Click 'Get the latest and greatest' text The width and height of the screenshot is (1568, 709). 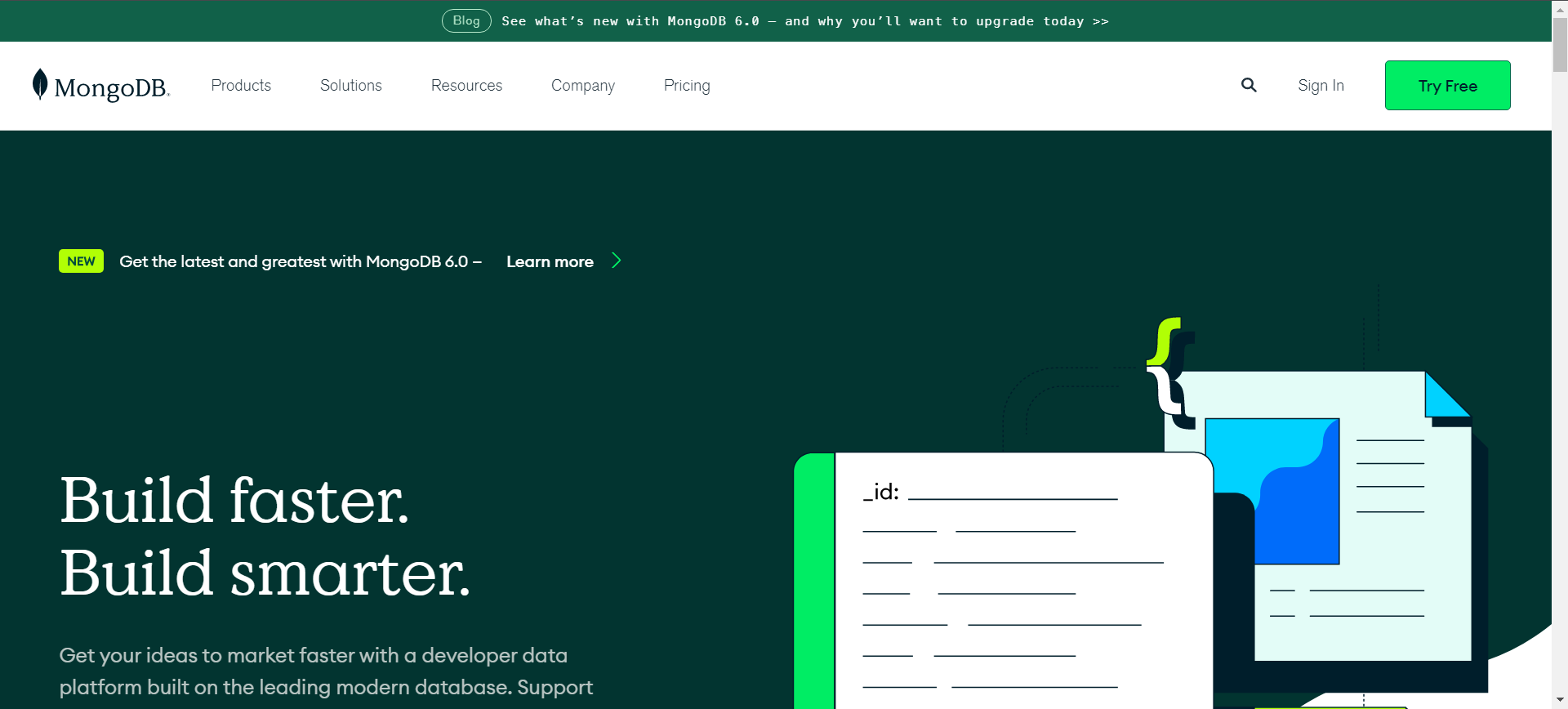(x=301, y=261)
